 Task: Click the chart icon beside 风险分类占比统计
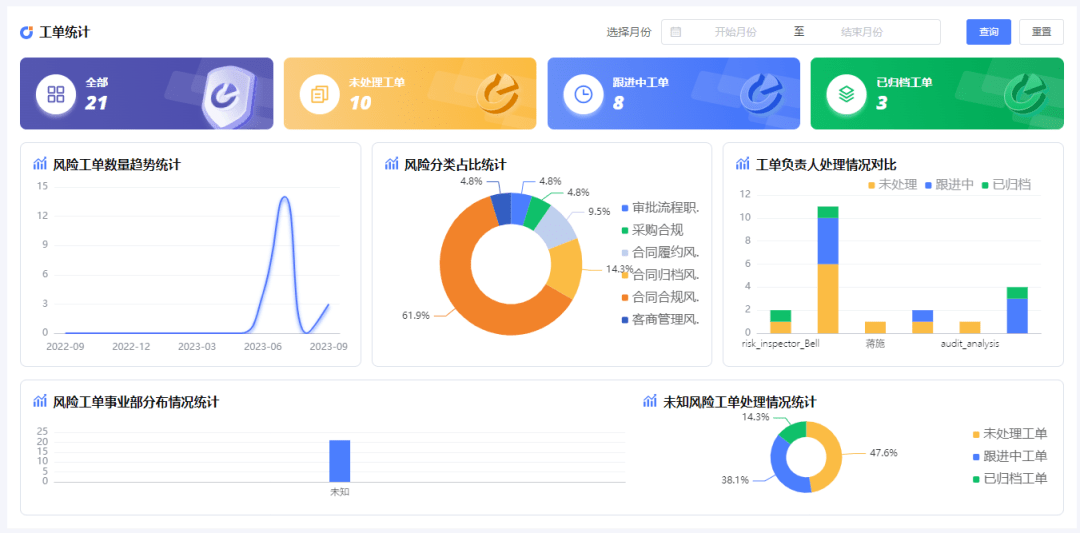pos(391,164)
